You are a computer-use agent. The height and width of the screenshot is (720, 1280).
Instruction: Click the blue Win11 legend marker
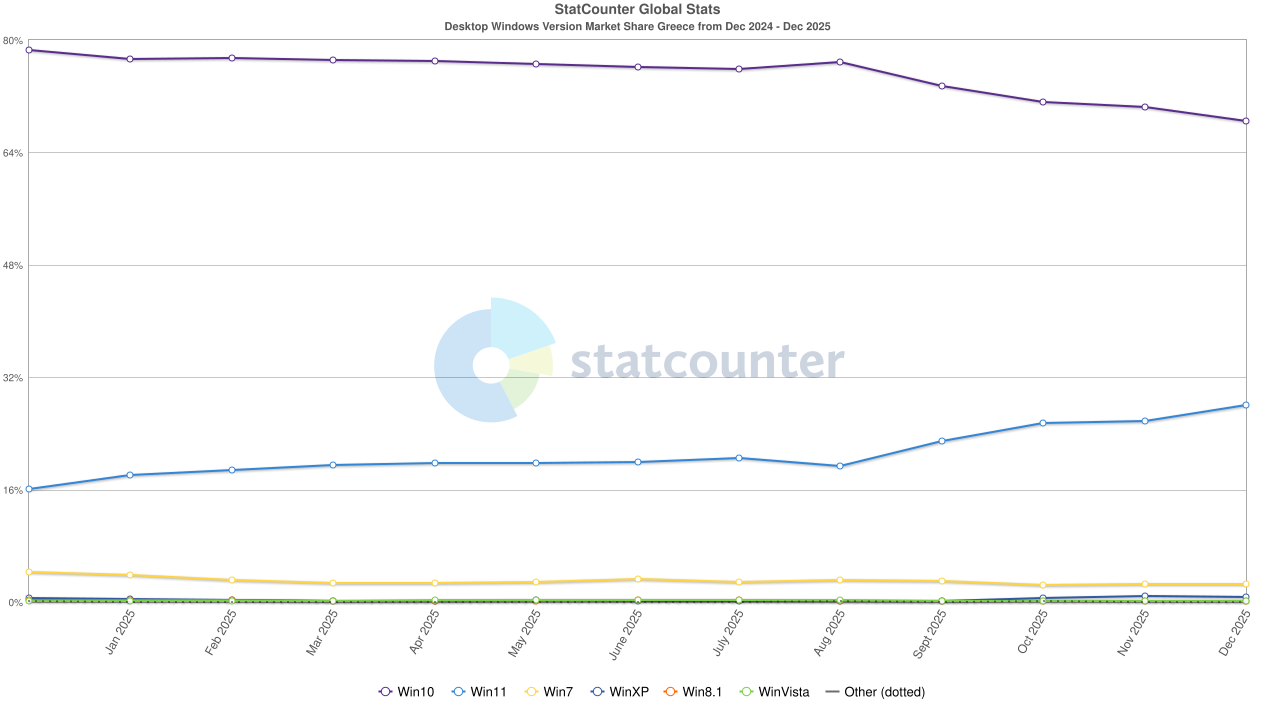tap(459, 691)
